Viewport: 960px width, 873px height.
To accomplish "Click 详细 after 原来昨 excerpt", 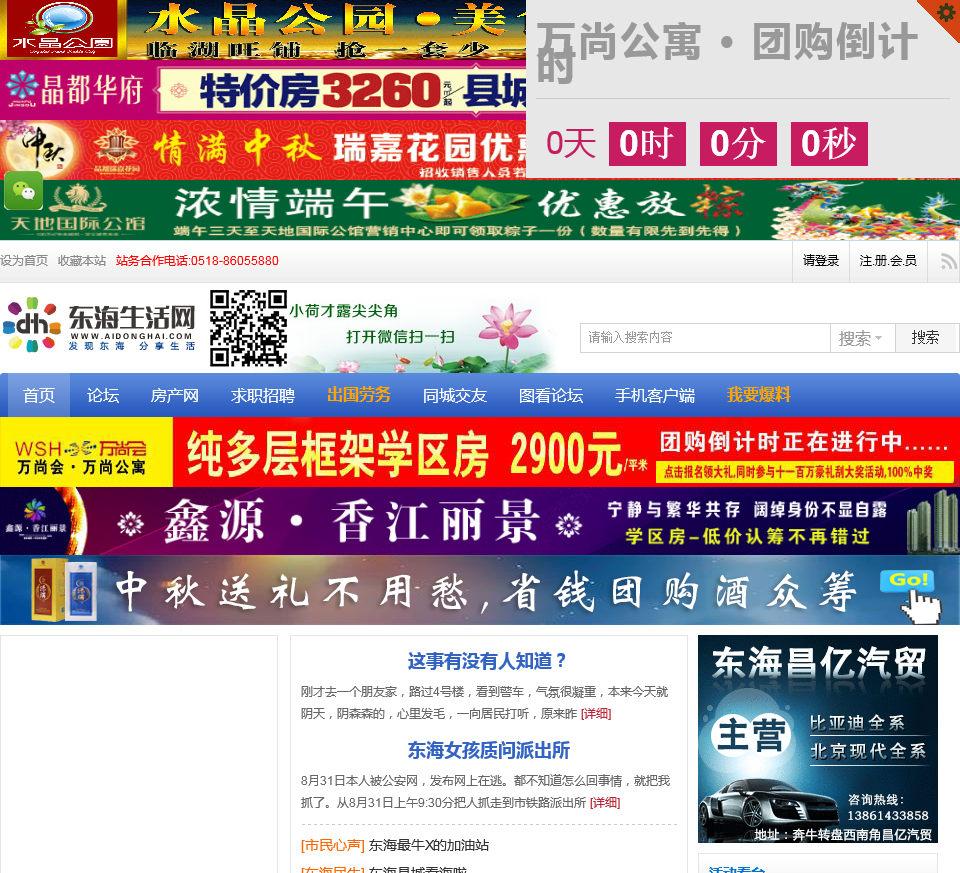I will (x=596, y=714).
